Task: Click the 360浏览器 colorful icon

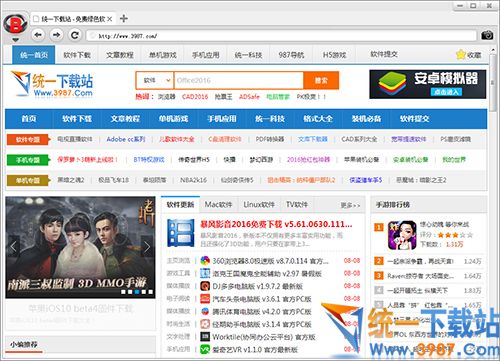Action: click(x=205, y=261)
